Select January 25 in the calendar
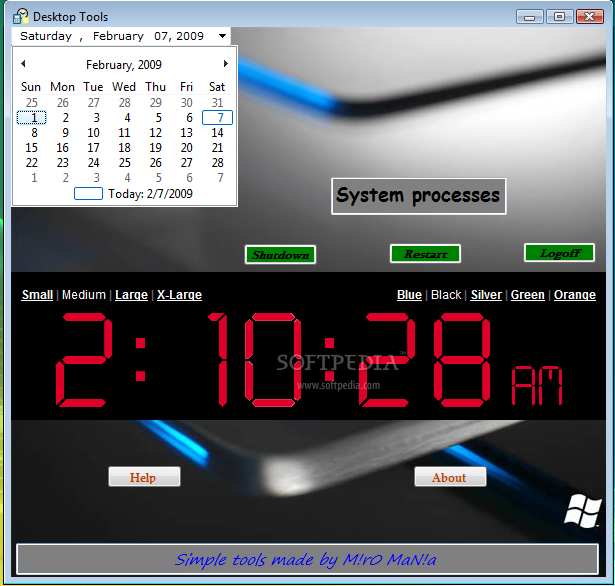Screen dimensions: 615x586 (31, 103)
